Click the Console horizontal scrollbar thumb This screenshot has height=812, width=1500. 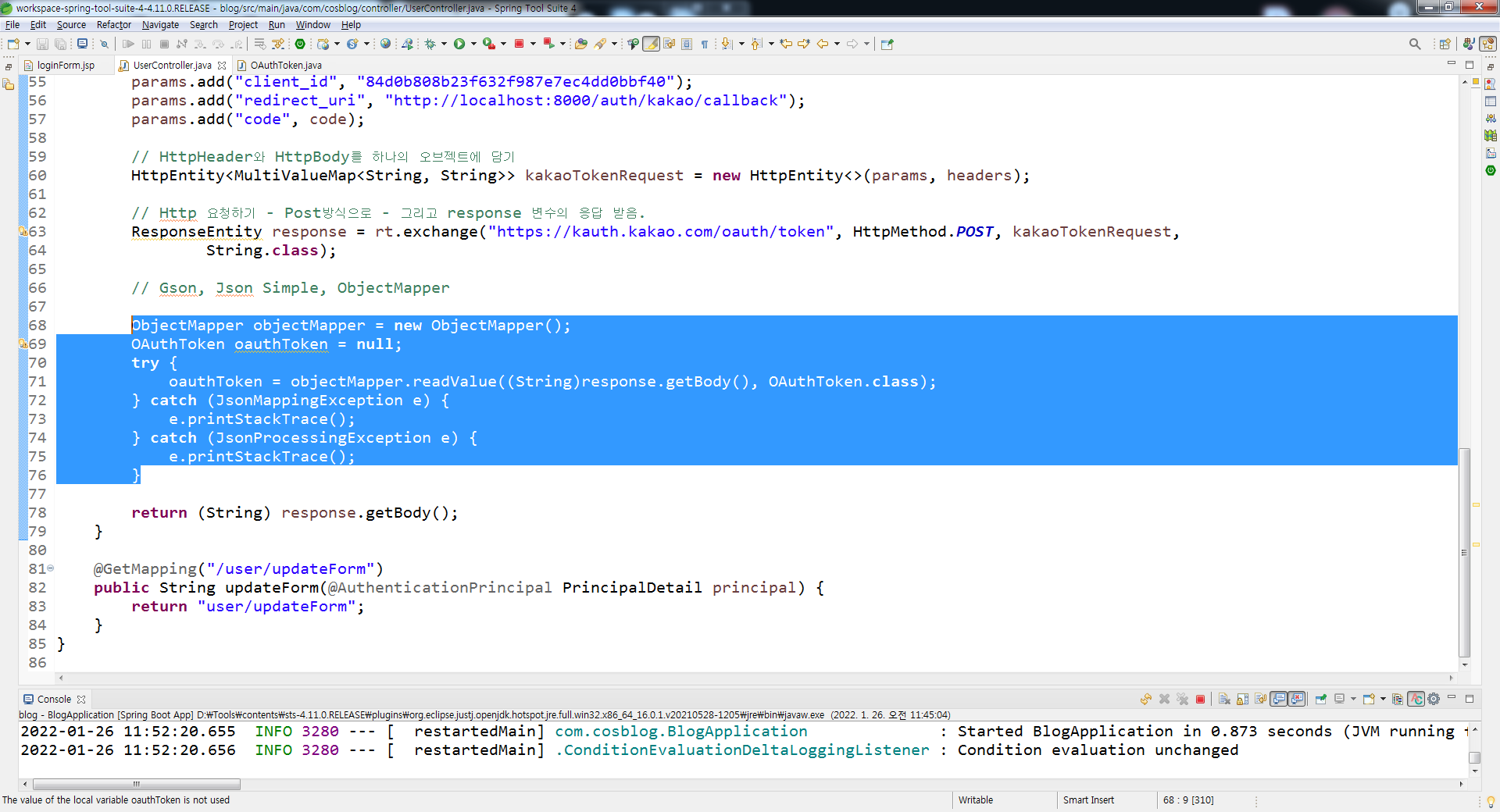pos(136,784)
